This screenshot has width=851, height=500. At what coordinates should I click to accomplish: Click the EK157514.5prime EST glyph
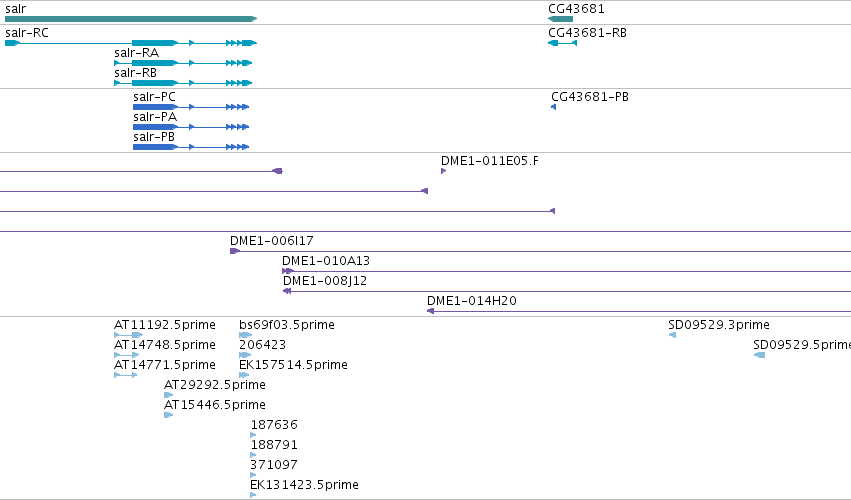pyautogui.click(x=244, y=375)
